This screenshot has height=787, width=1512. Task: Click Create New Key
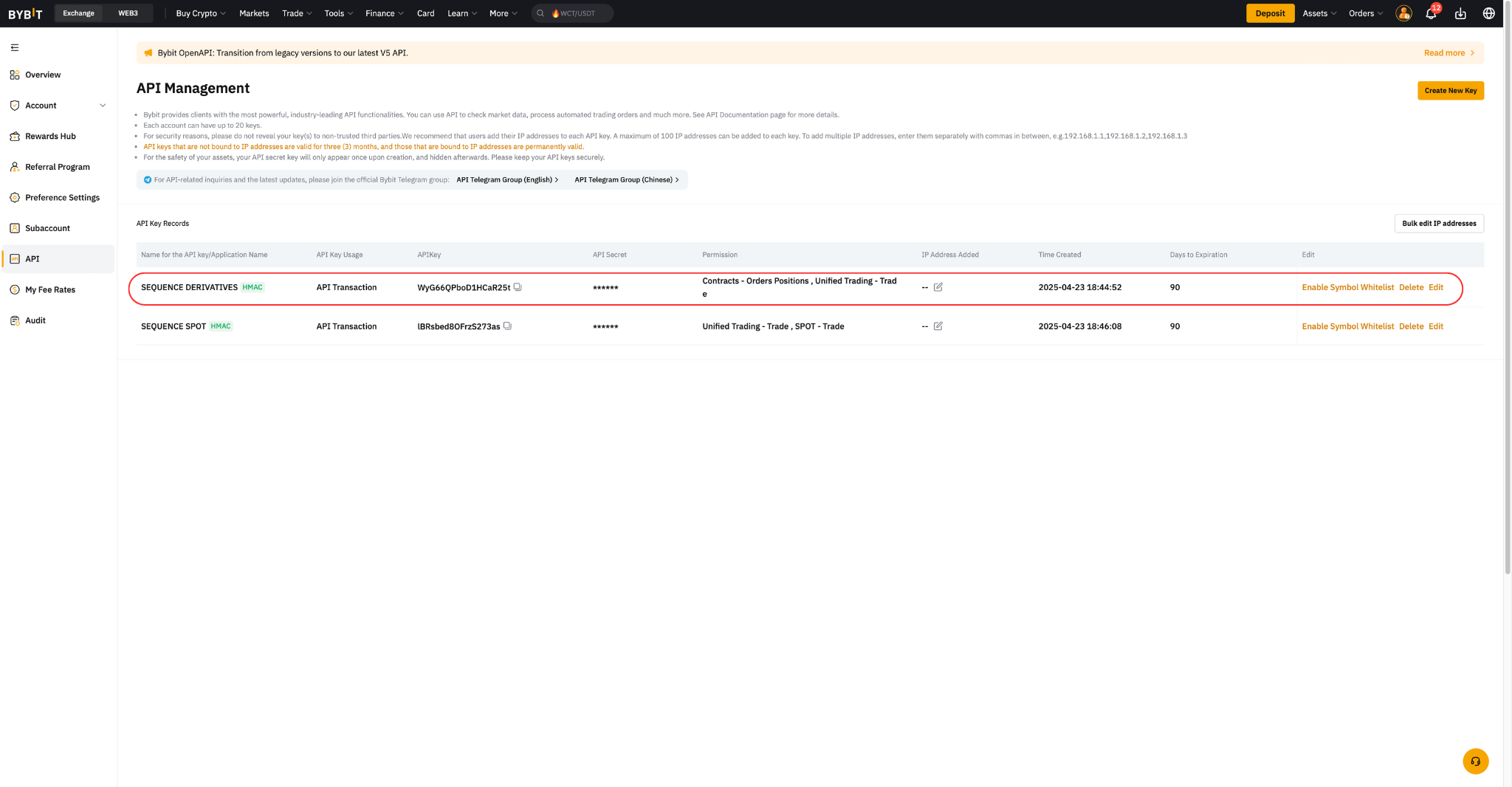[x=1450, y=91]
